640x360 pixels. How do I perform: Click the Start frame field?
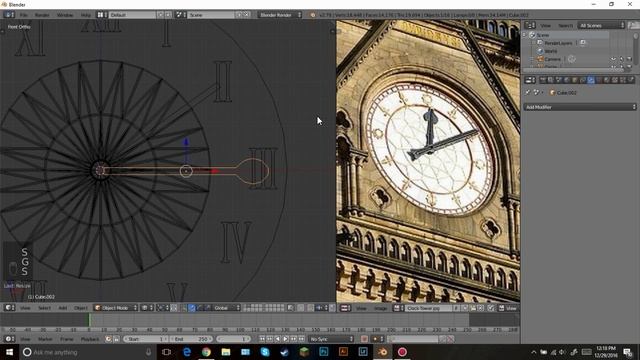[x=146, y=339]
